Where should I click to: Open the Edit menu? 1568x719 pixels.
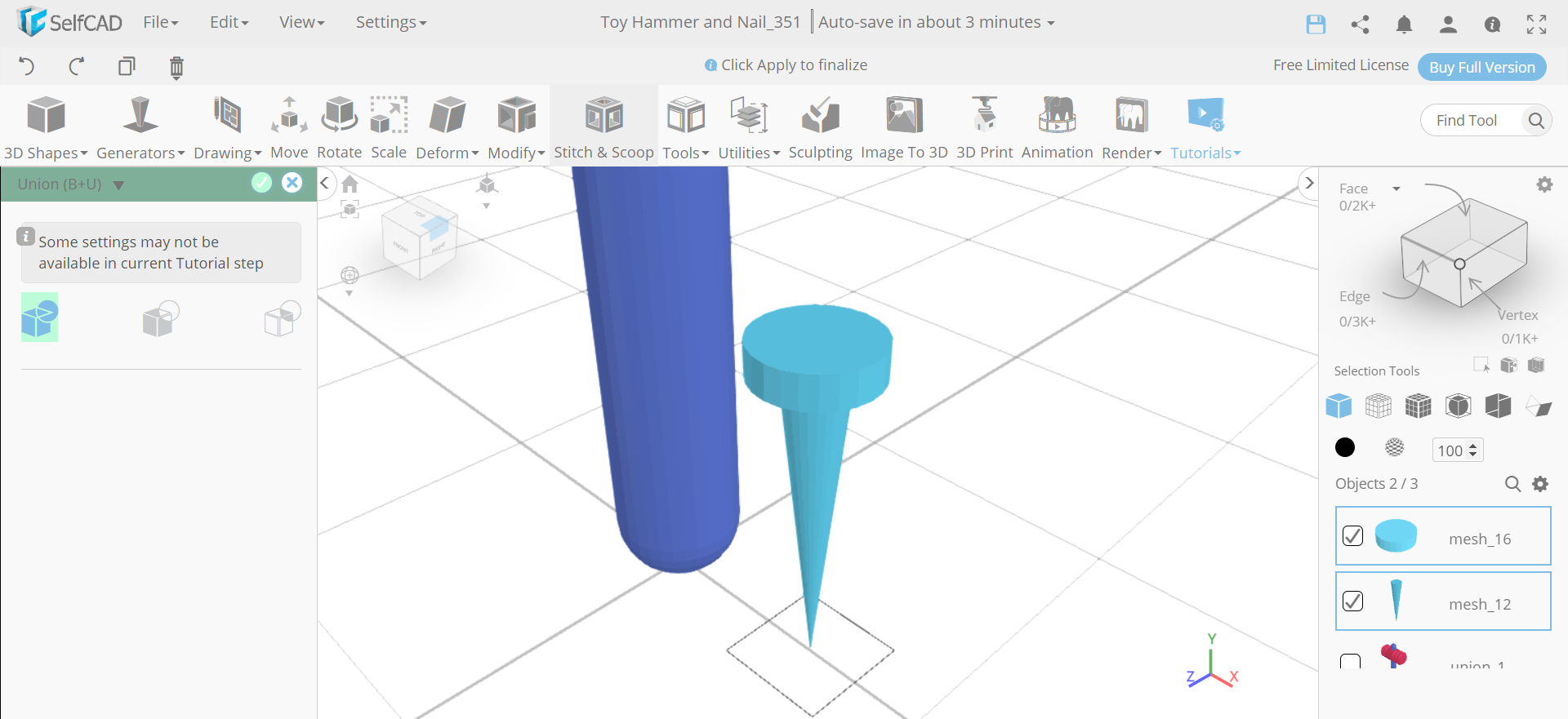229,22
